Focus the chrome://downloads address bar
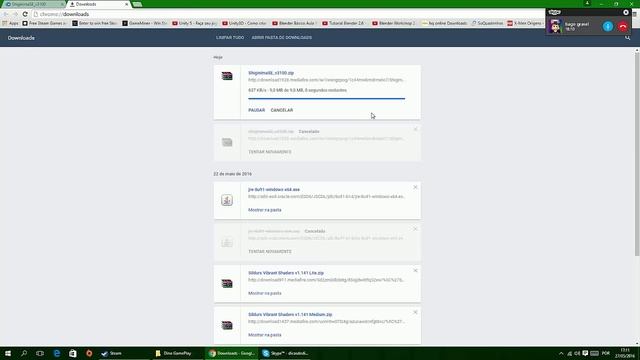 286,14
